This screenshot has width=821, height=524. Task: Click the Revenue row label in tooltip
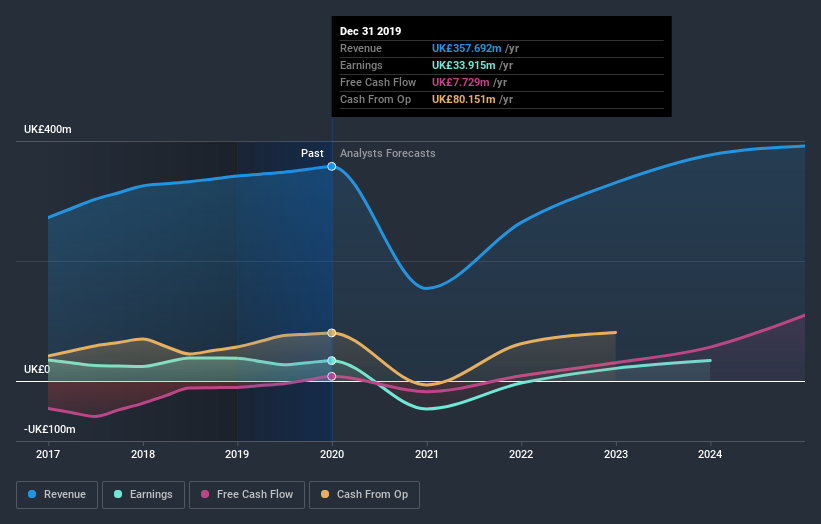[361, 49]
